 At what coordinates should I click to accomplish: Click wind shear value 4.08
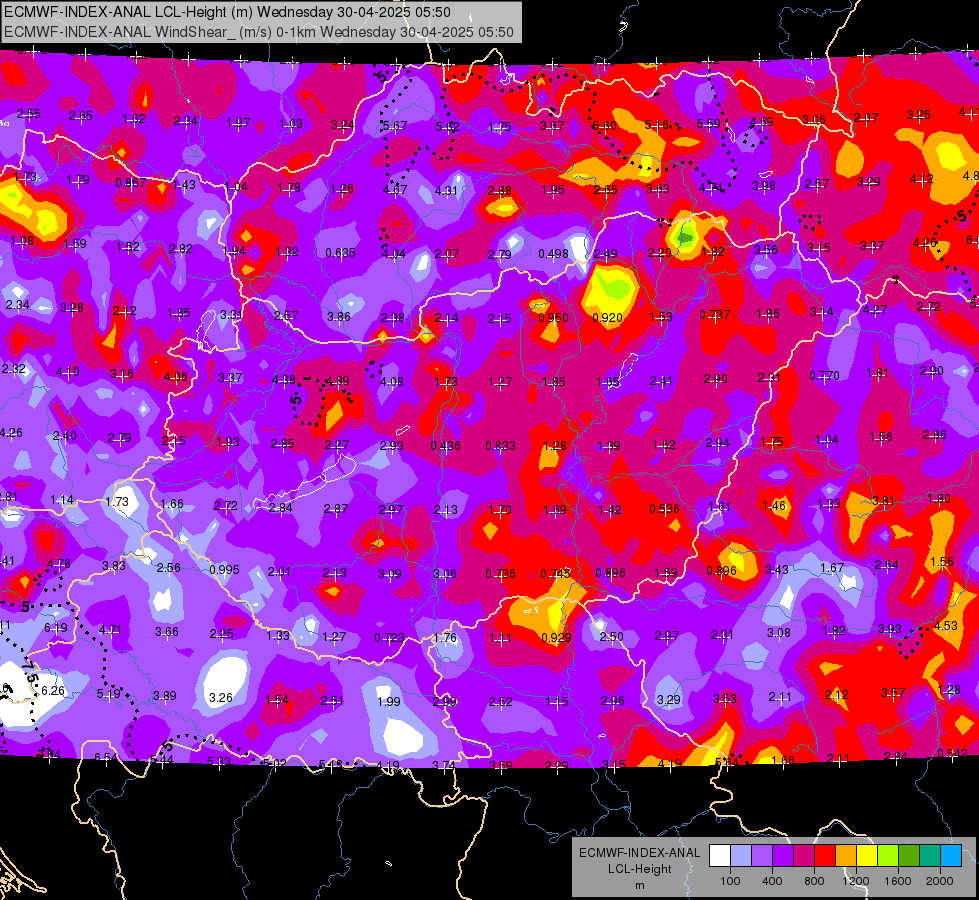click(x=391, y=382)
